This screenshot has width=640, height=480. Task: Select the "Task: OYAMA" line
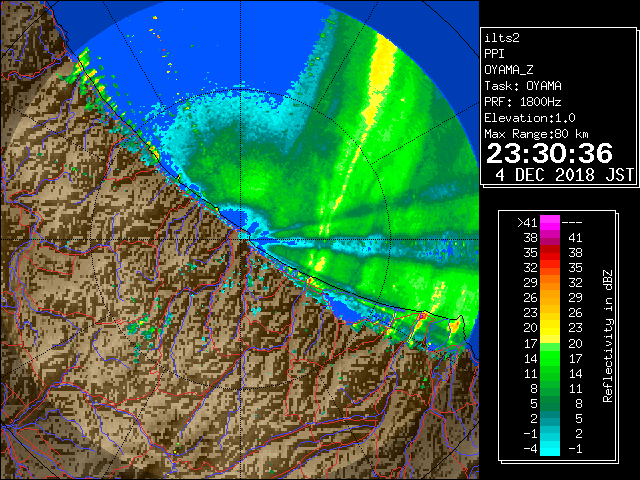point(523,86)
